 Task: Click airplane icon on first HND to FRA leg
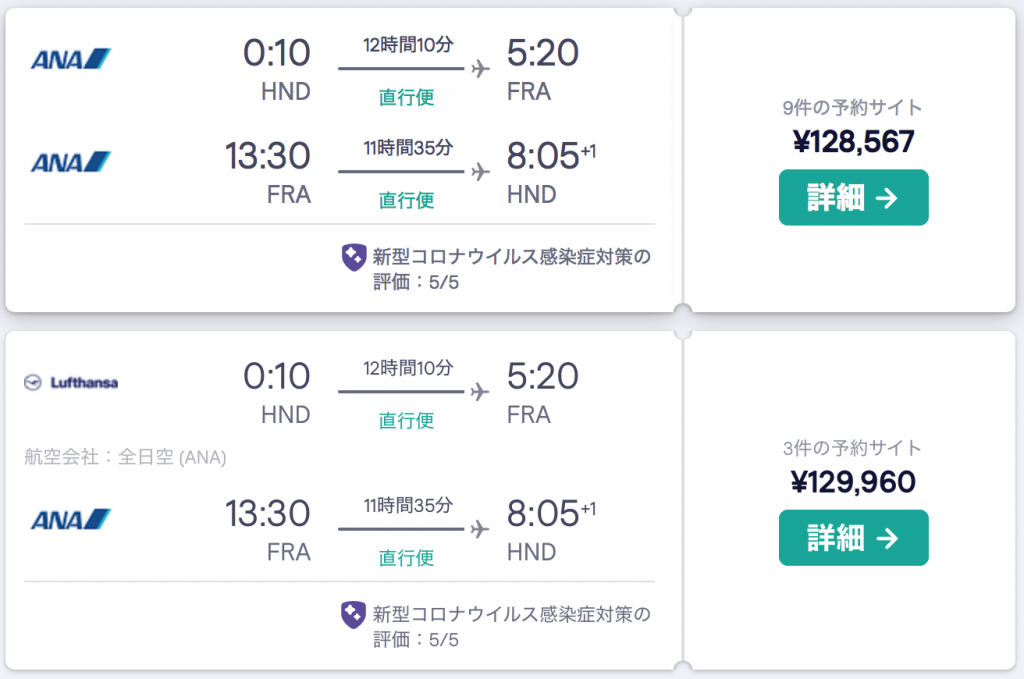pos(480,68)
